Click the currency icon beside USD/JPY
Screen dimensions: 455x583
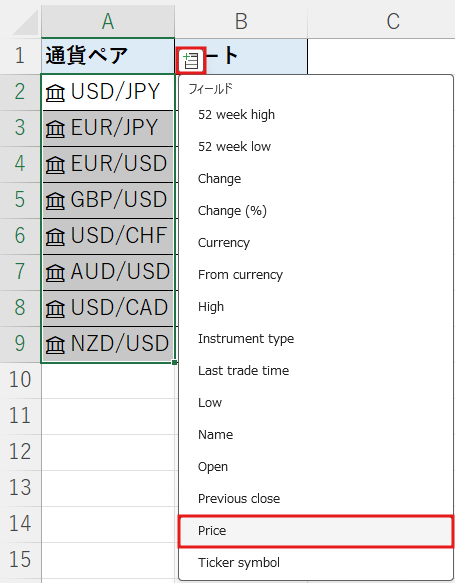pyautogui.click(x=55, y=93)
